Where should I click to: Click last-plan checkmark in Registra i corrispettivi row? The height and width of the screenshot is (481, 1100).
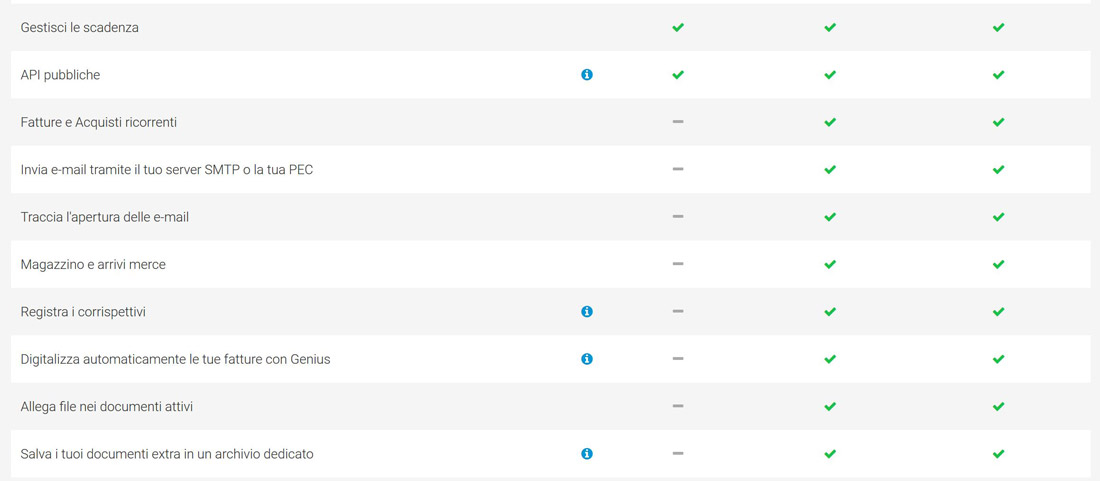[998, 311]
